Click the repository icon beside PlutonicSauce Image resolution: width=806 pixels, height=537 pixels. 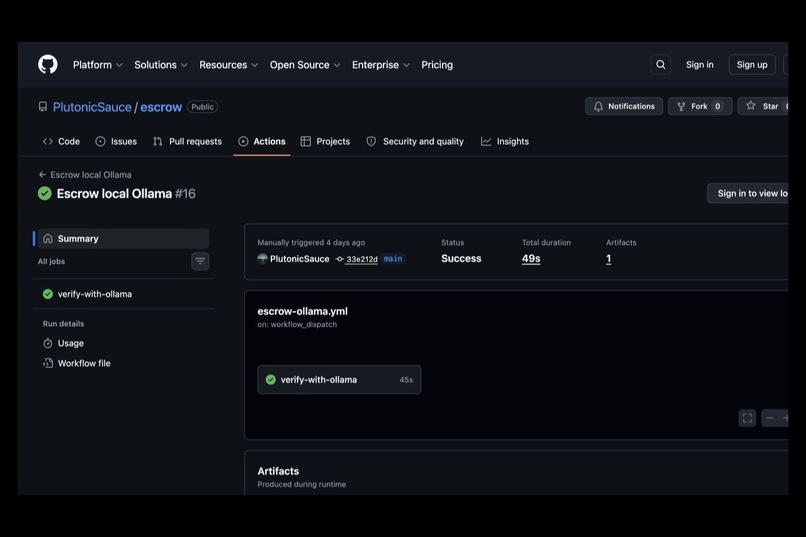point(43,107)
